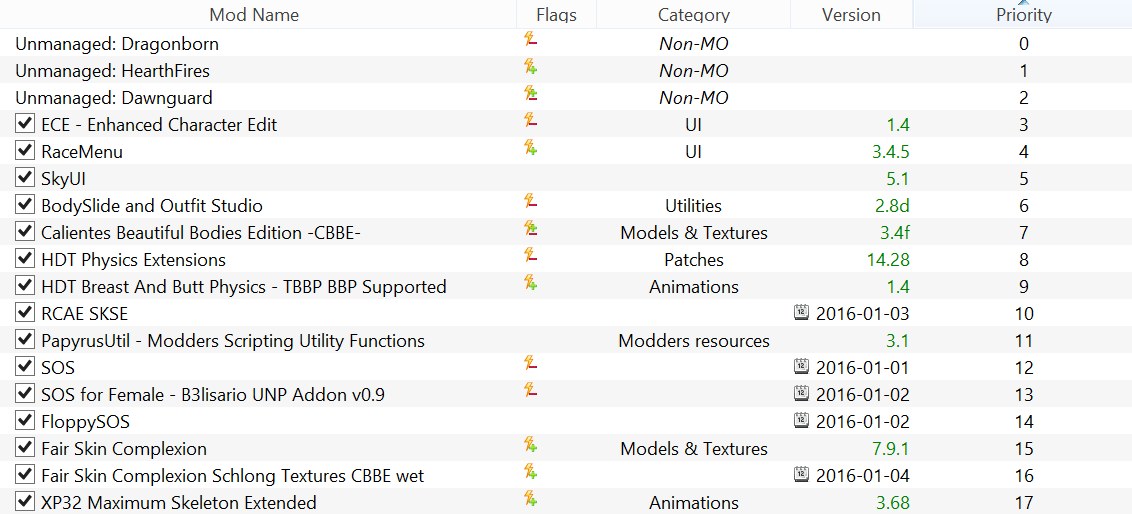Uncheck ECE - Enhanced Character Edit
The width and height of the screenshot is (1132, 514).
[25, 123]
